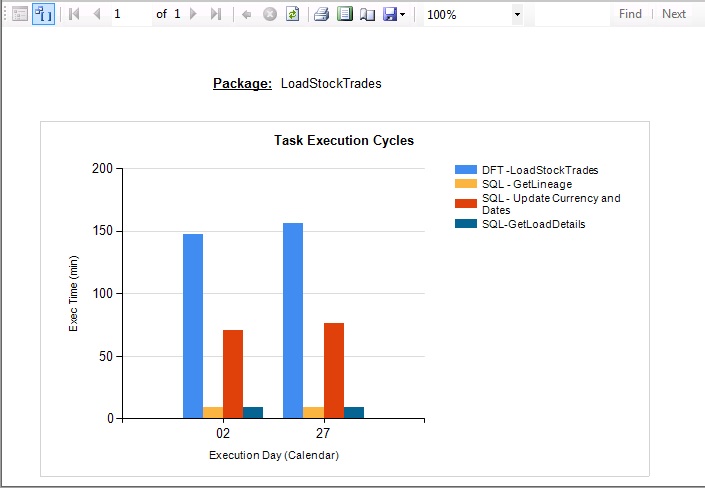Toggle the document map button
The height and width of the screenshot is (488, 705).
click(20, 14)
